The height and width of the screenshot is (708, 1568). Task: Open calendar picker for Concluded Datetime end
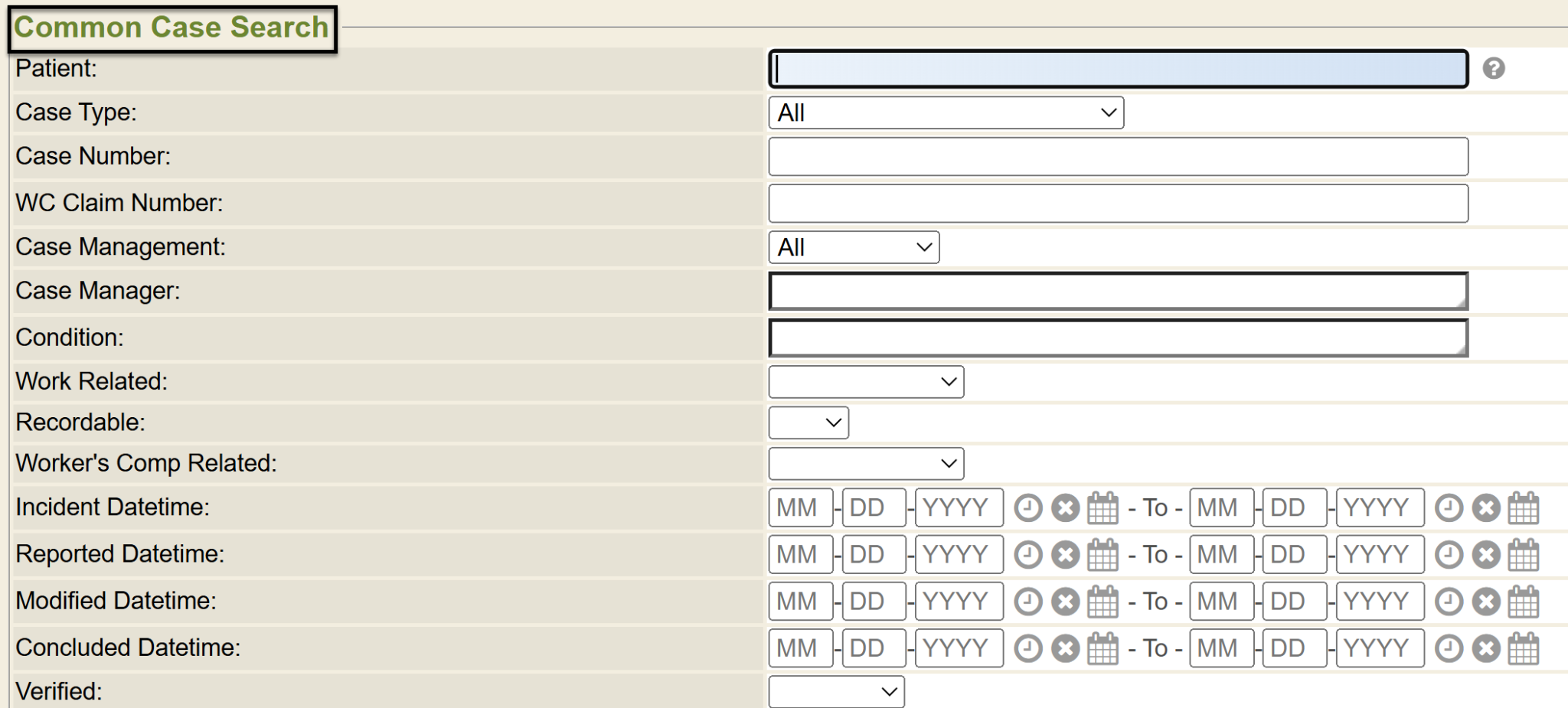click(1523, 649)
